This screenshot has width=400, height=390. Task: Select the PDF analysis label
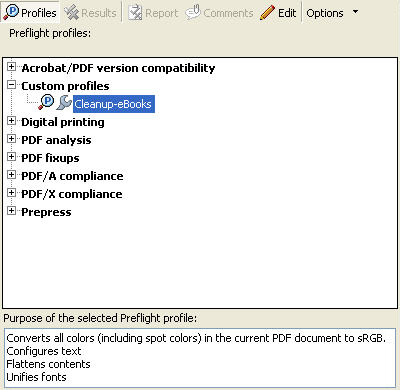coord(56,140)
